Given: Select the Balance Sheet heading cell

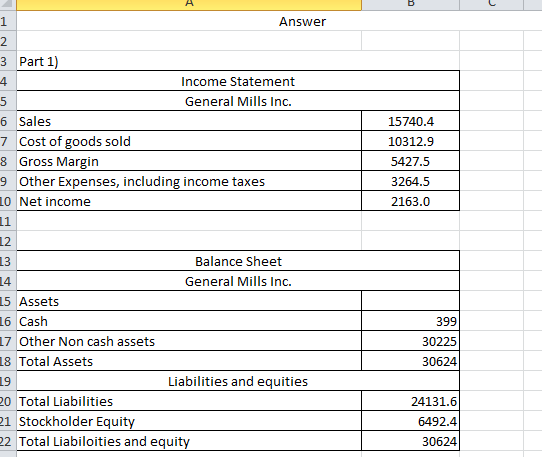Looking at the screenshot, I should coord(238,261).
